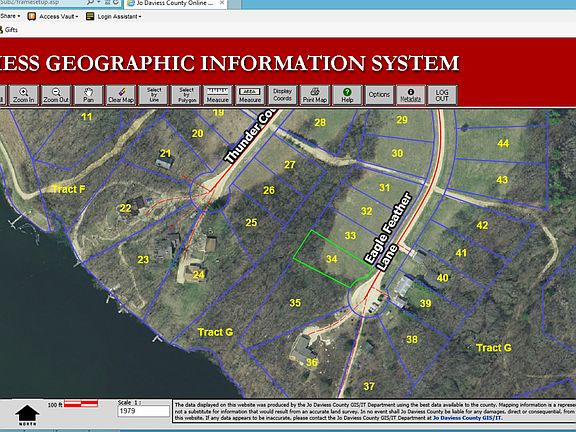Screen dimensions: 576x432
Task: Follow the Jo Daviess County GIS/IT link
Action: click(x=467, y=418)
